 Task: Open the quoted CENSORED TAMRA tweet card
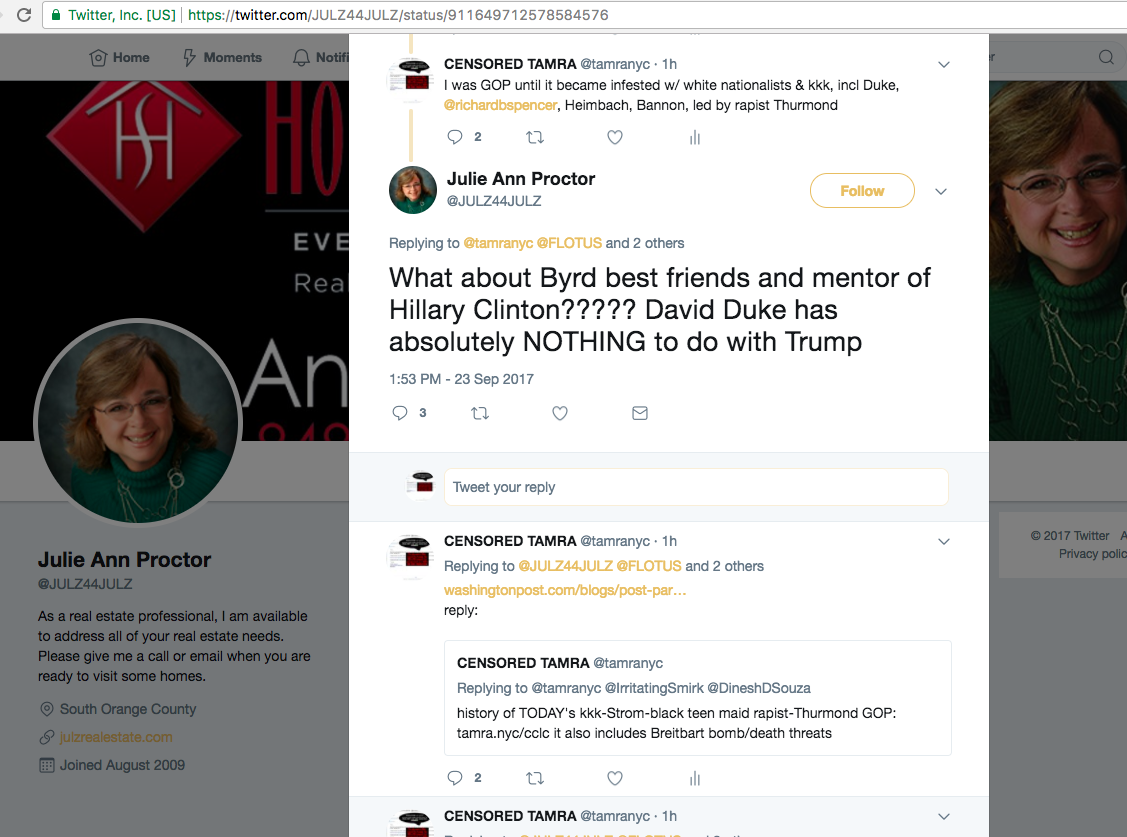(x=698, y=698)
